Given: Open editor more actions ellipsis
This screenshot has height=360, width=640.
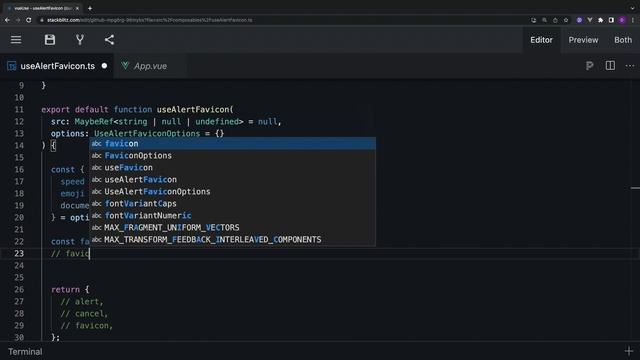Looking at the screenshot, I should 630,66.
